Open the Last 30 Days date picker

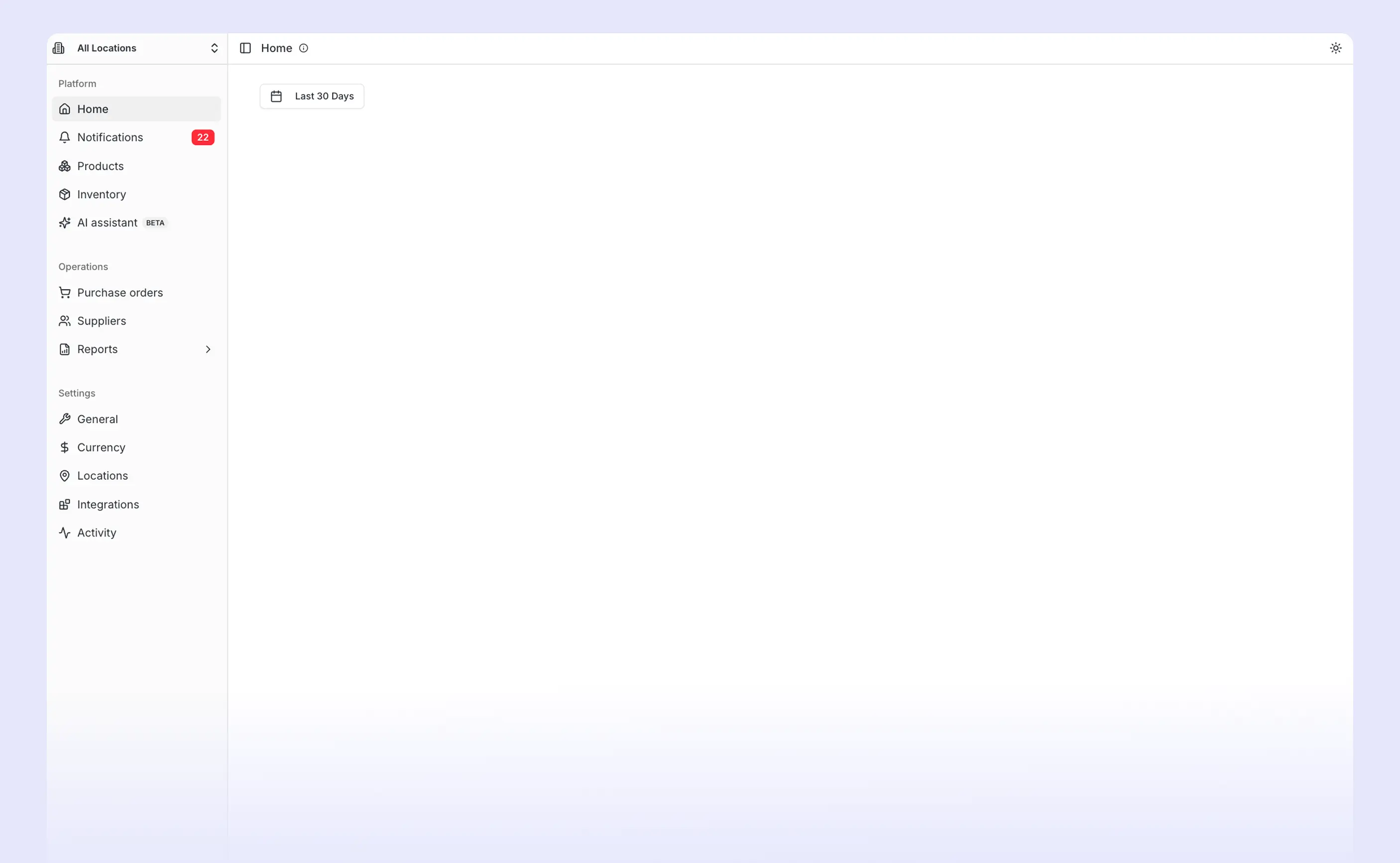click(312, 96)
